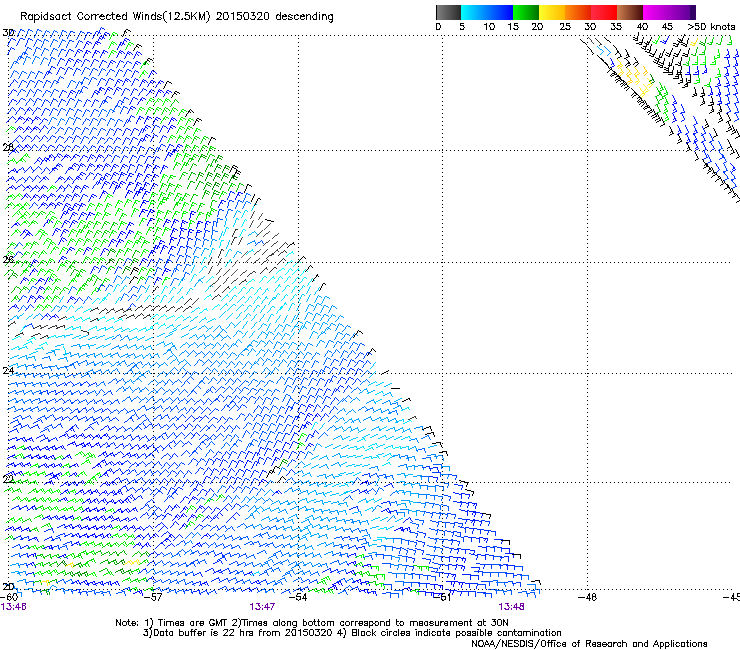Click longitude label '-60' on the bottom axis
This screenshot has height=650, width=740.
point(9,597)
